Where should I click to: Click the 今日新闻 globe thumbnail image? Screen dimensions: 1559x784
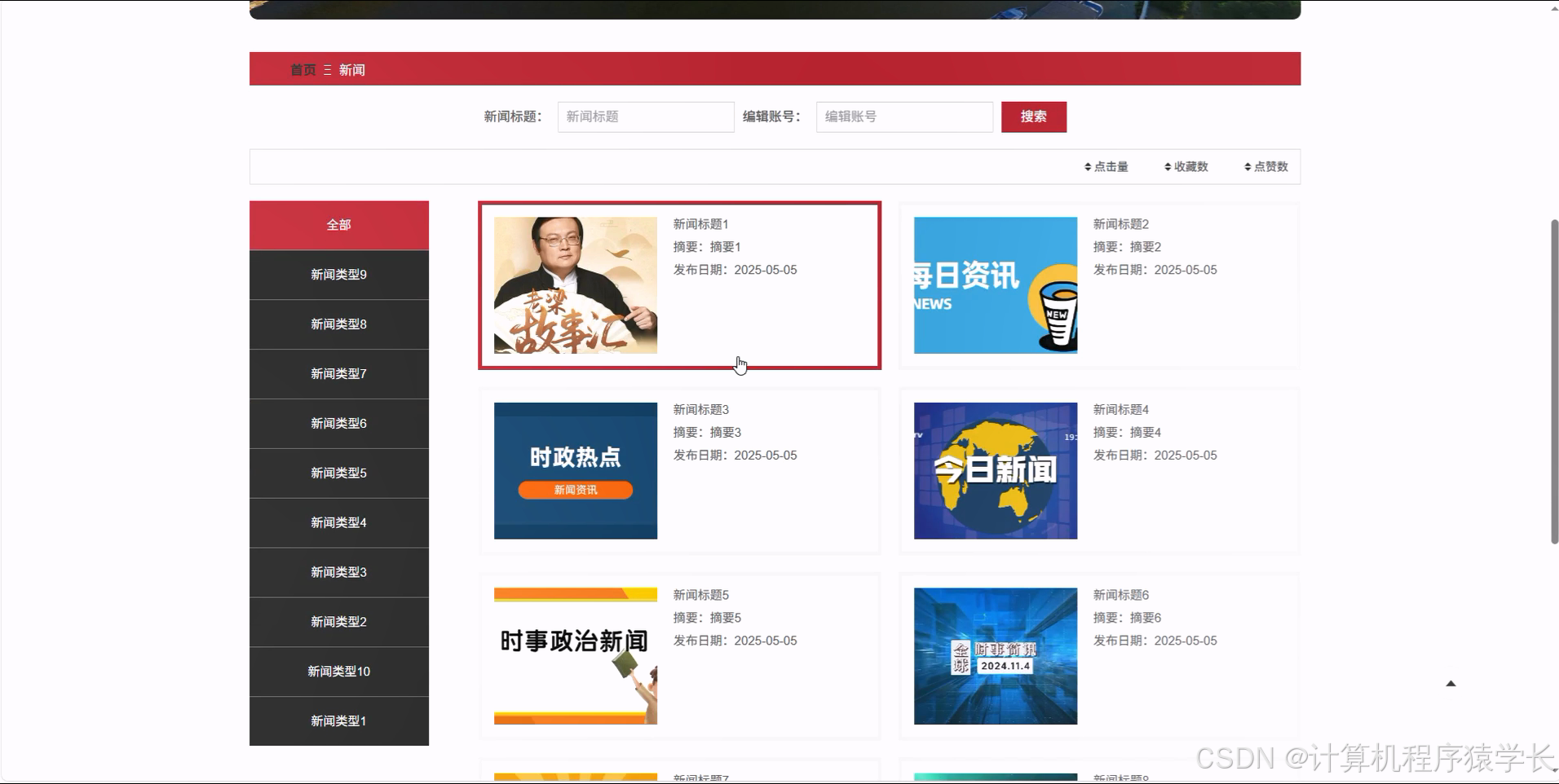tap(994, 470)
